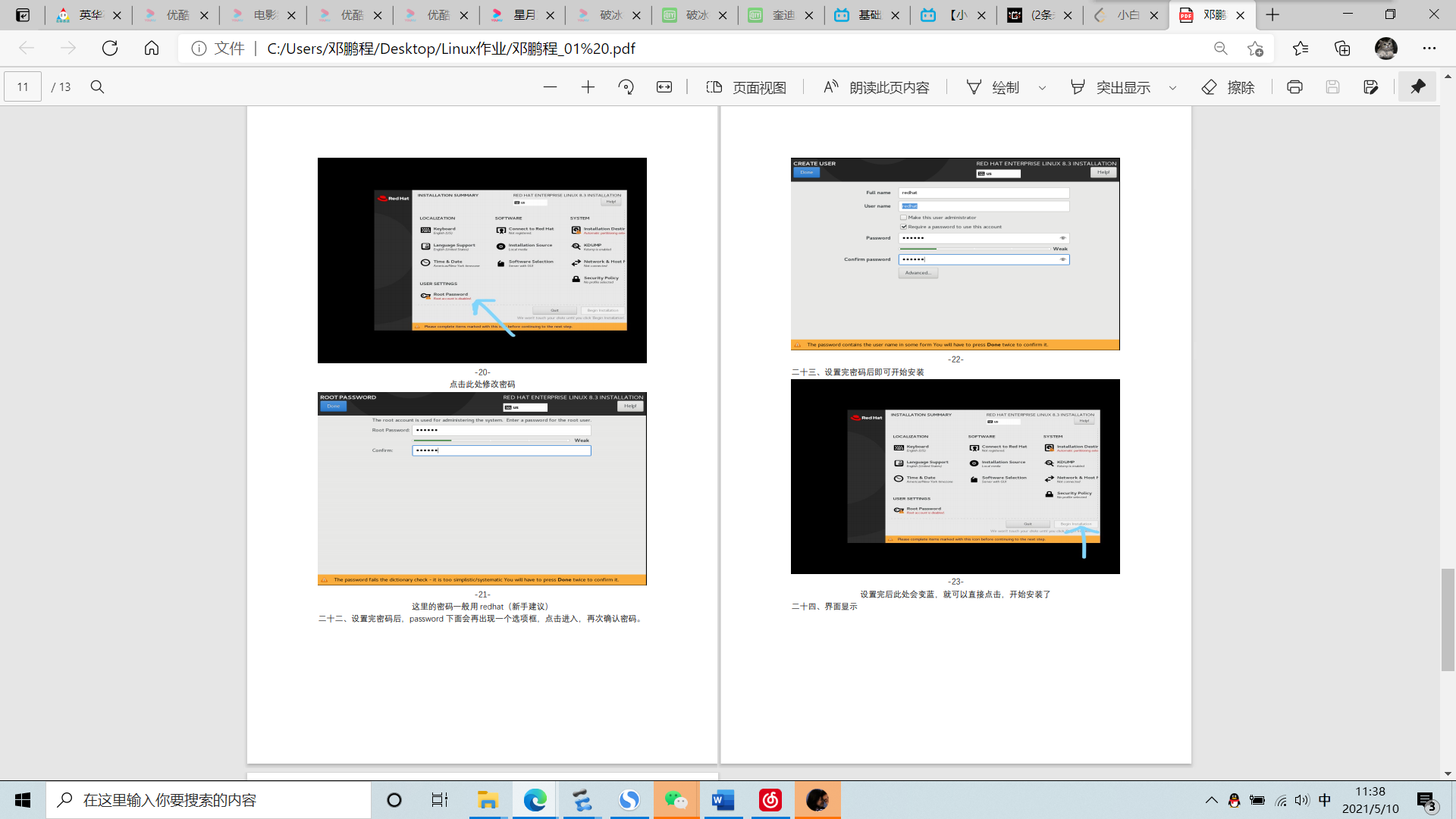Open the browser settings ellipsis menu
The height and width of the screenshot is (819, 1456).
tap(1429, 49)
